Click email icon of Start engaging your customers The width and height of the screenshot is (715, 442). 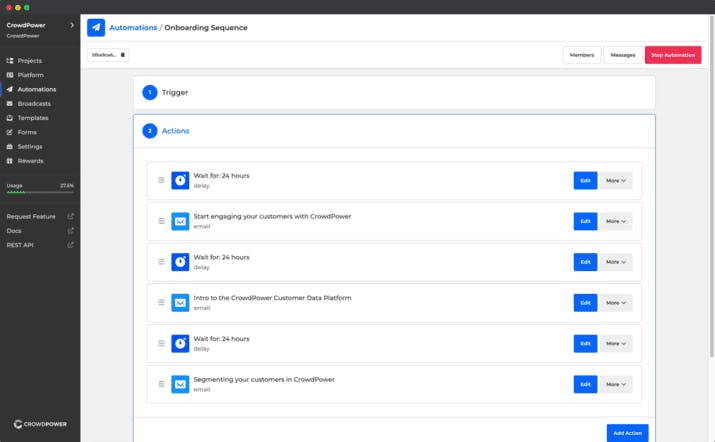pos(180,221)
